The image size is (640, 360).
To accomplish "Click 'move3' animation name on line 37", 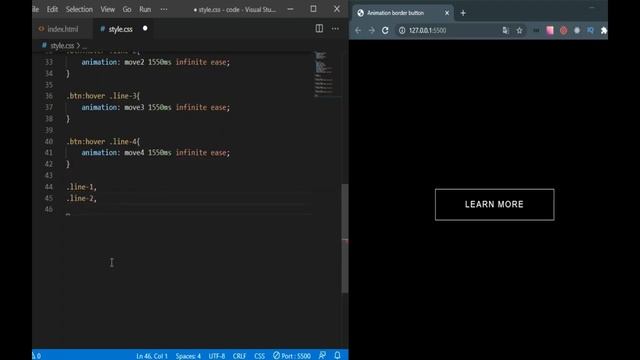I will [134, 107].
